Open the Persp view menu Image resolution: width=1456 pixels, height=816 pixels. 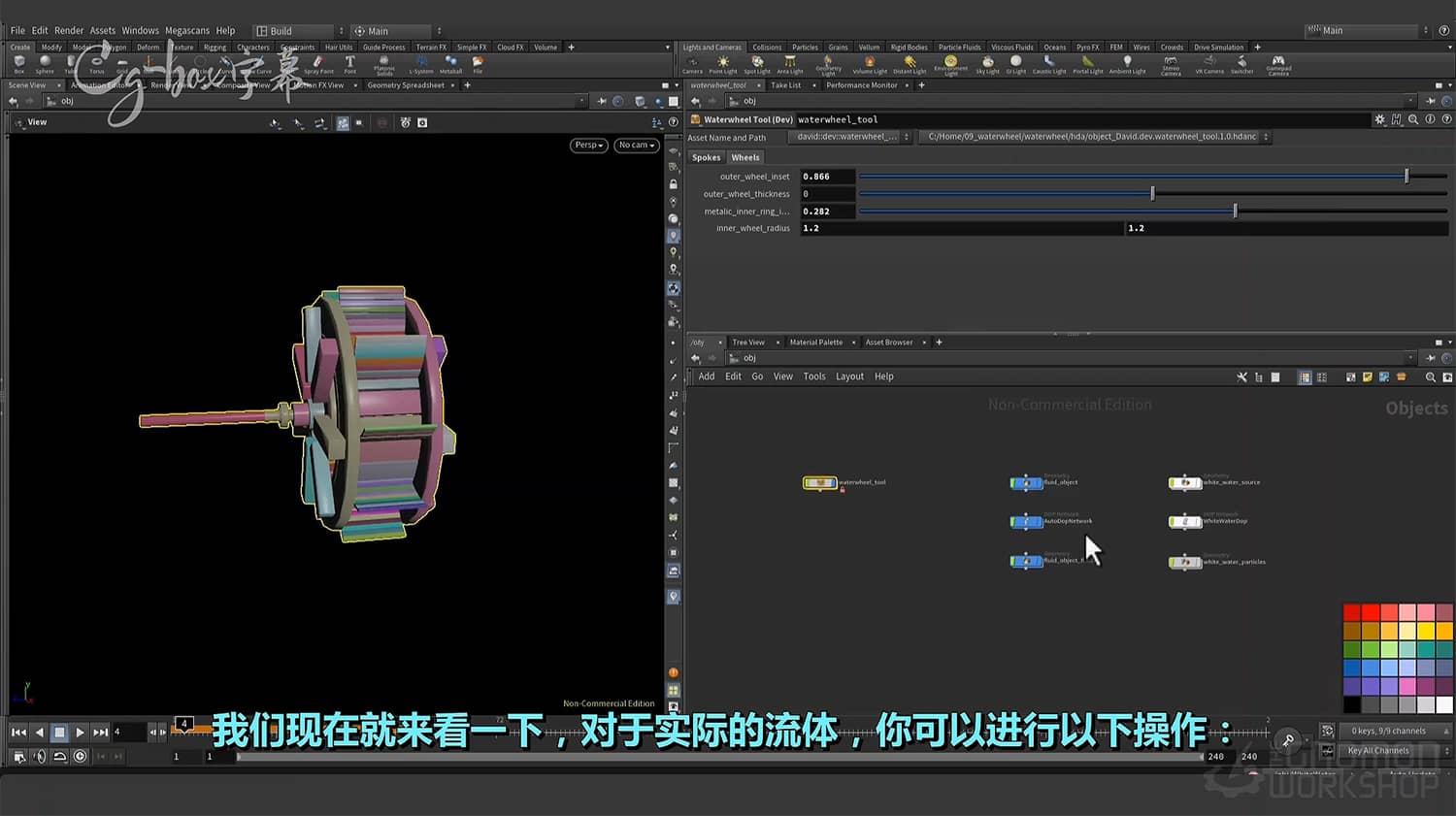coord(587,145)
